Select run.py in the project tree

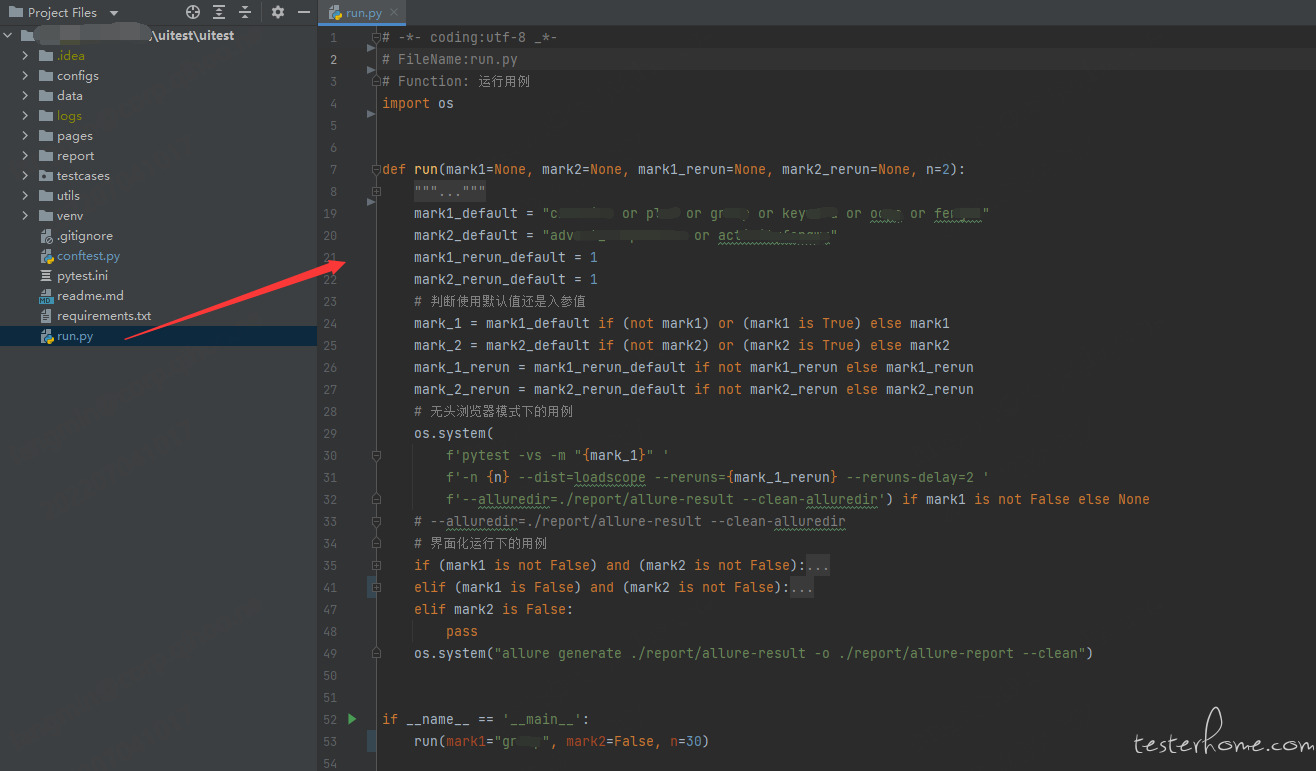pyautogui.click(x=75, y=336)
